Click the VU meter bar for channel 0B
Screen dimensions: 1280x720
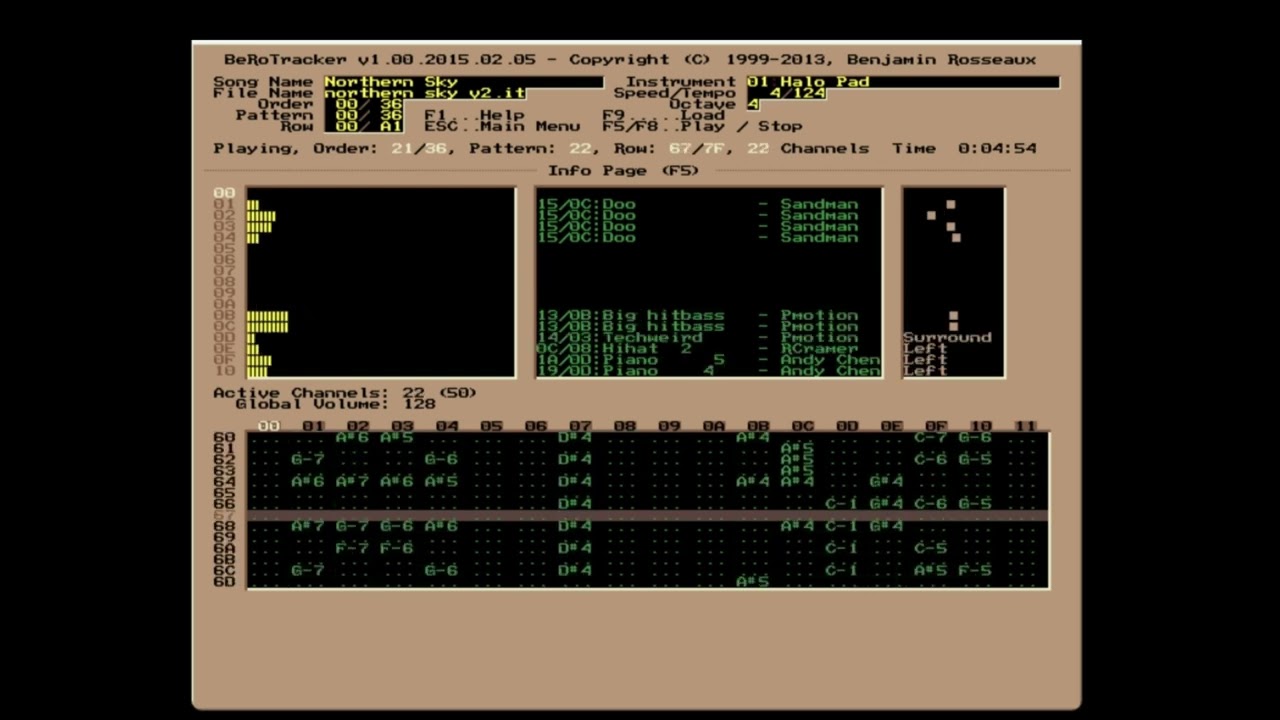click(x=268, y=315)
